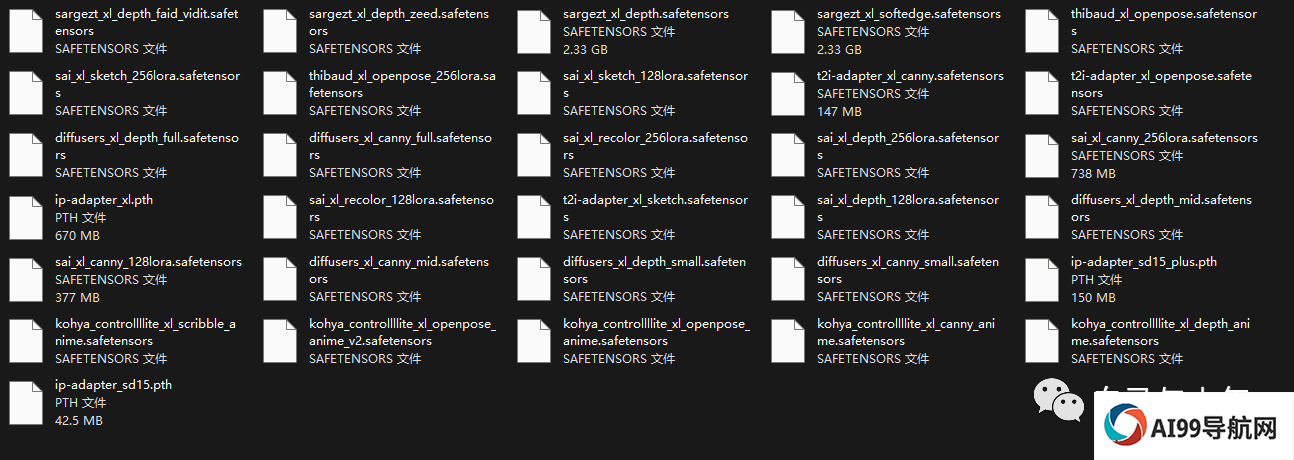Click the sargezt_xl_softedge.safetensors file icon
Screen dimensions: 1294x460
pos(788,31)
